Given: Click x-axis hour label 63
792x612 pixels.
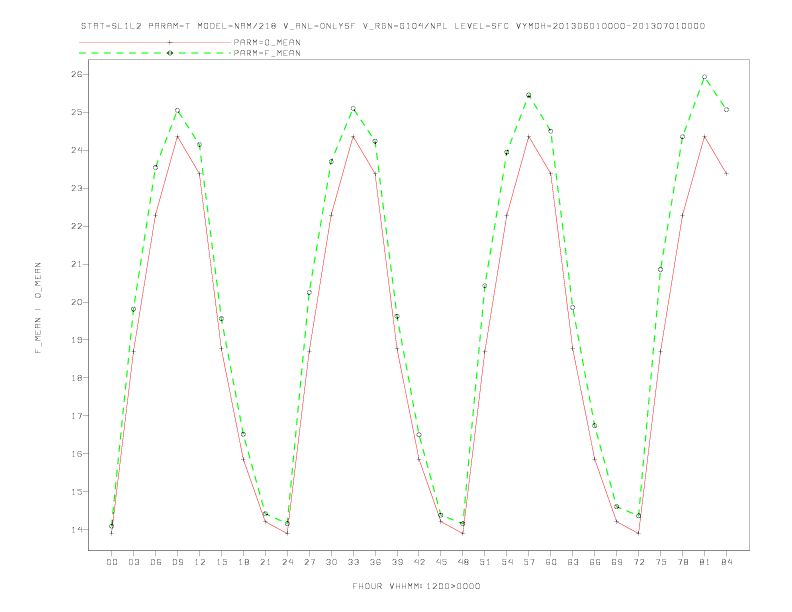Looking at the screenshot, I should click(573, 562).
